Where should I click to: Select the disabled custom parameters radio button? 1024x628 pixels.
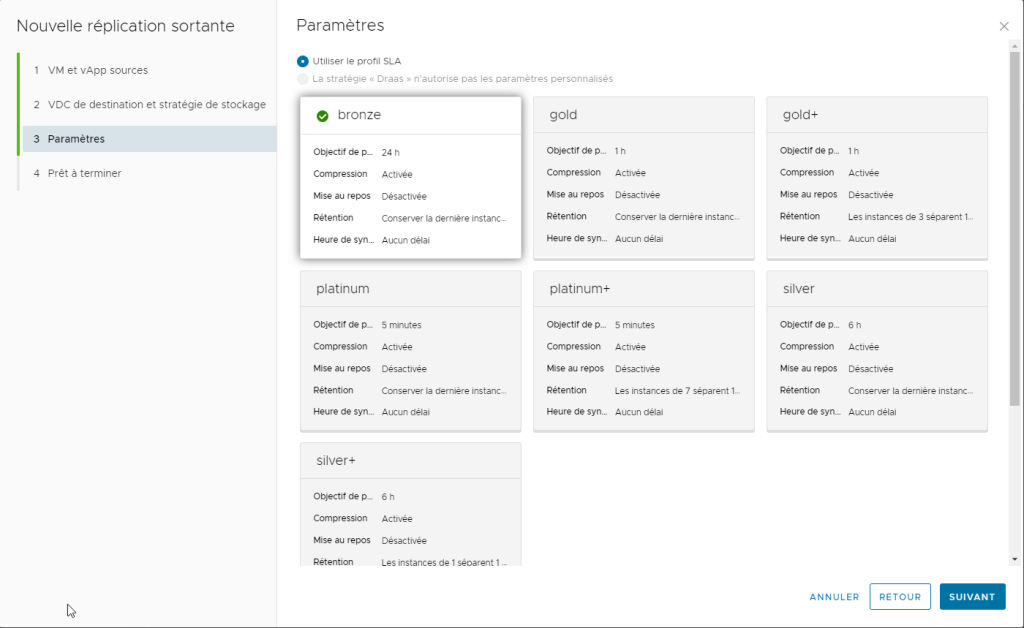click(302, 79)
